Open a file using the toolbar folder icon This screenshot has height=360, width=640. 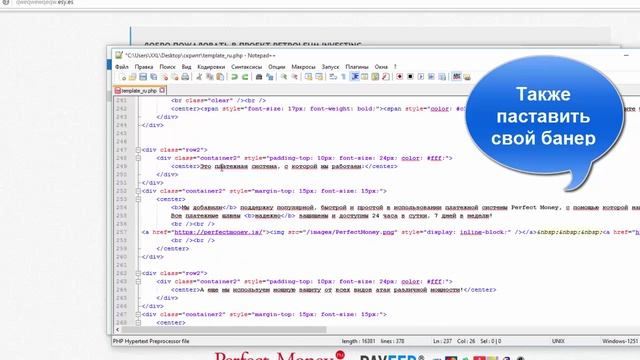coord(132,77)
